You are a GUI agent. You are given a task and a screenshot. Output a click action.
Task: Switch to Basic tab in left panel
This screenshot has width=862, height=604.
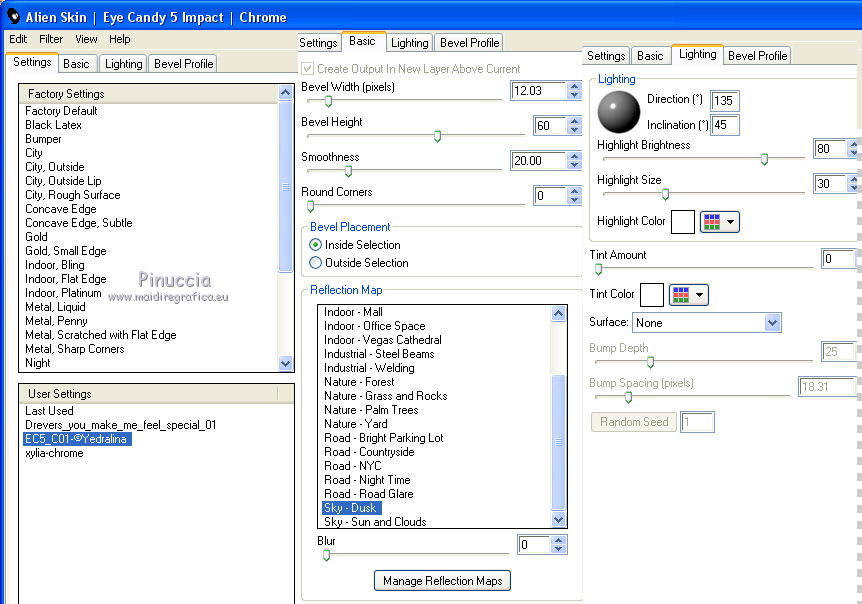pyautogui.click(x=76, y=64)
